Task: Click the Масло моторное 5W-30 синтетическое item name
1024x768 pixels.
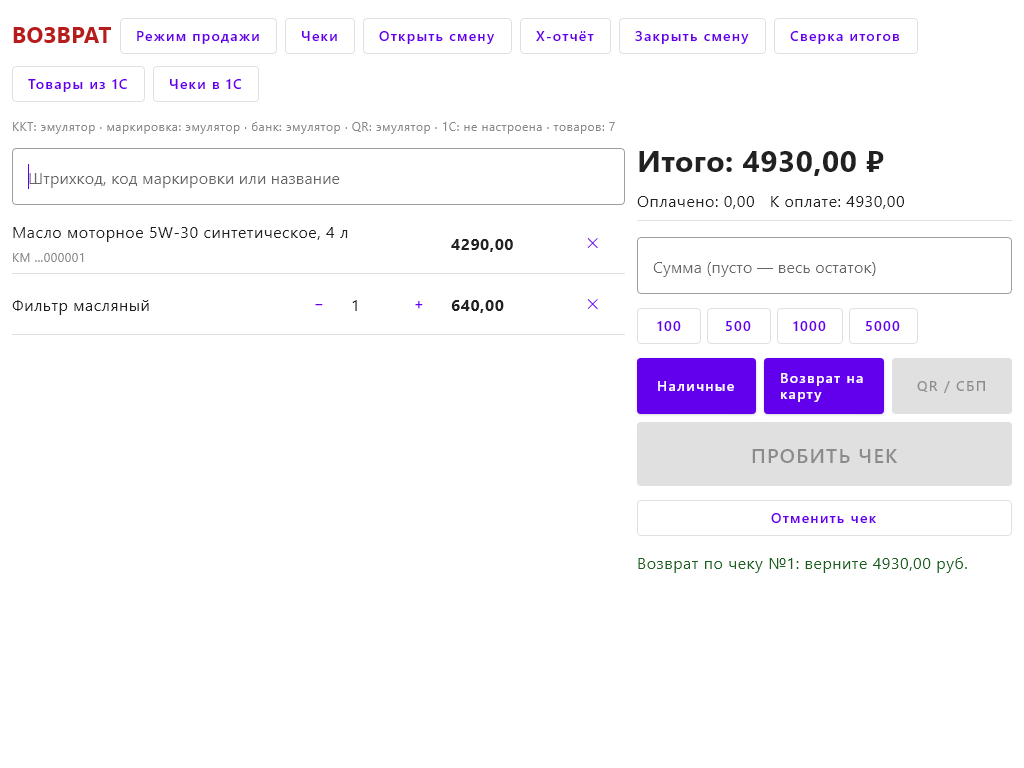Action: (x=180, y=232)
